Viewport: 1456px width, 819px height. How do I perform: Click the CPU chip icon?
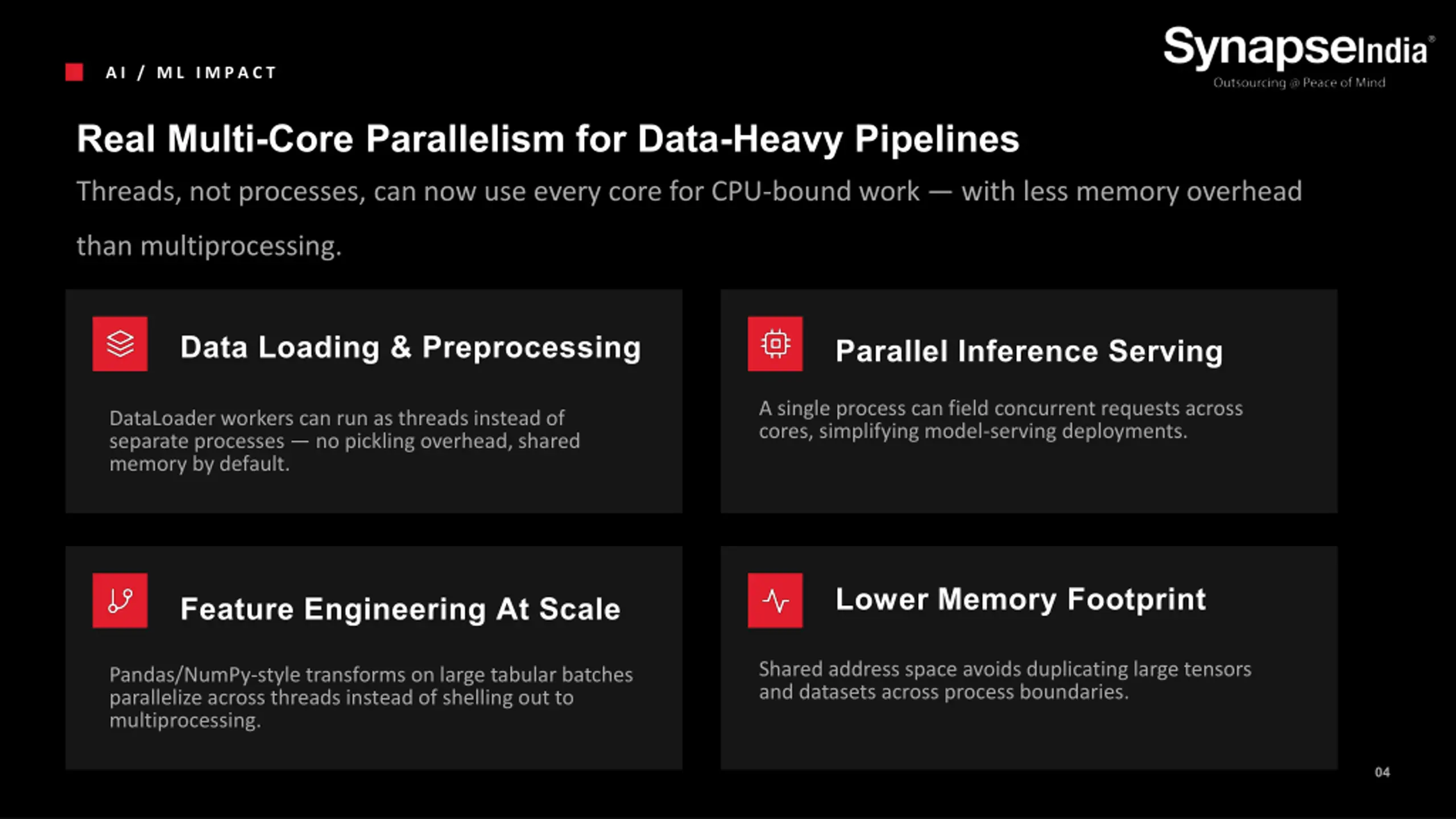[x=775, y=344]
